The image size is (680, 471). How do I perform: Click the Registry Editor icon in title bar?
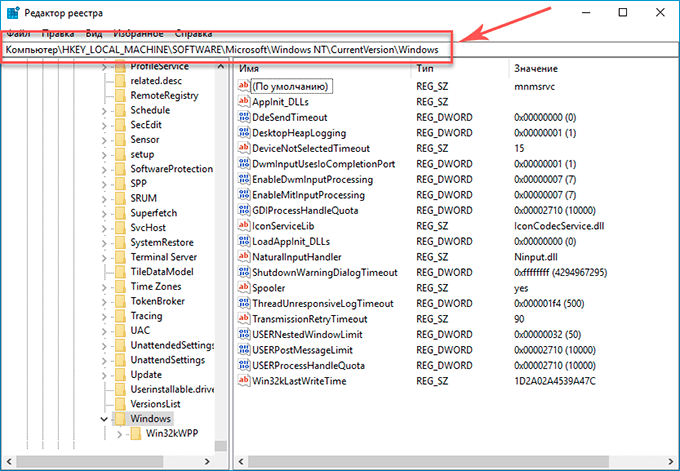(x=13, y=13)
